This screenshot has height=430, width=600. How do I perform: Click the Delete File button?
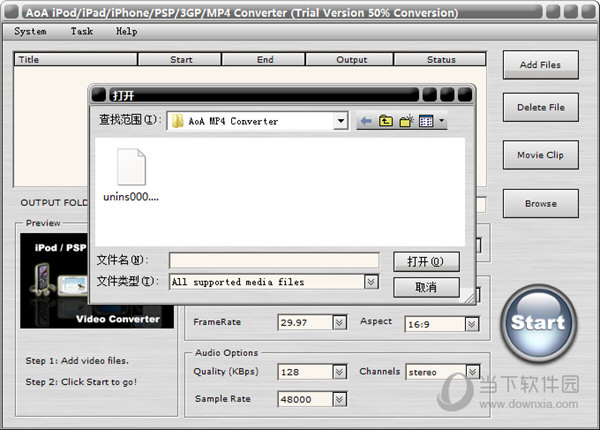click(540, 107)
